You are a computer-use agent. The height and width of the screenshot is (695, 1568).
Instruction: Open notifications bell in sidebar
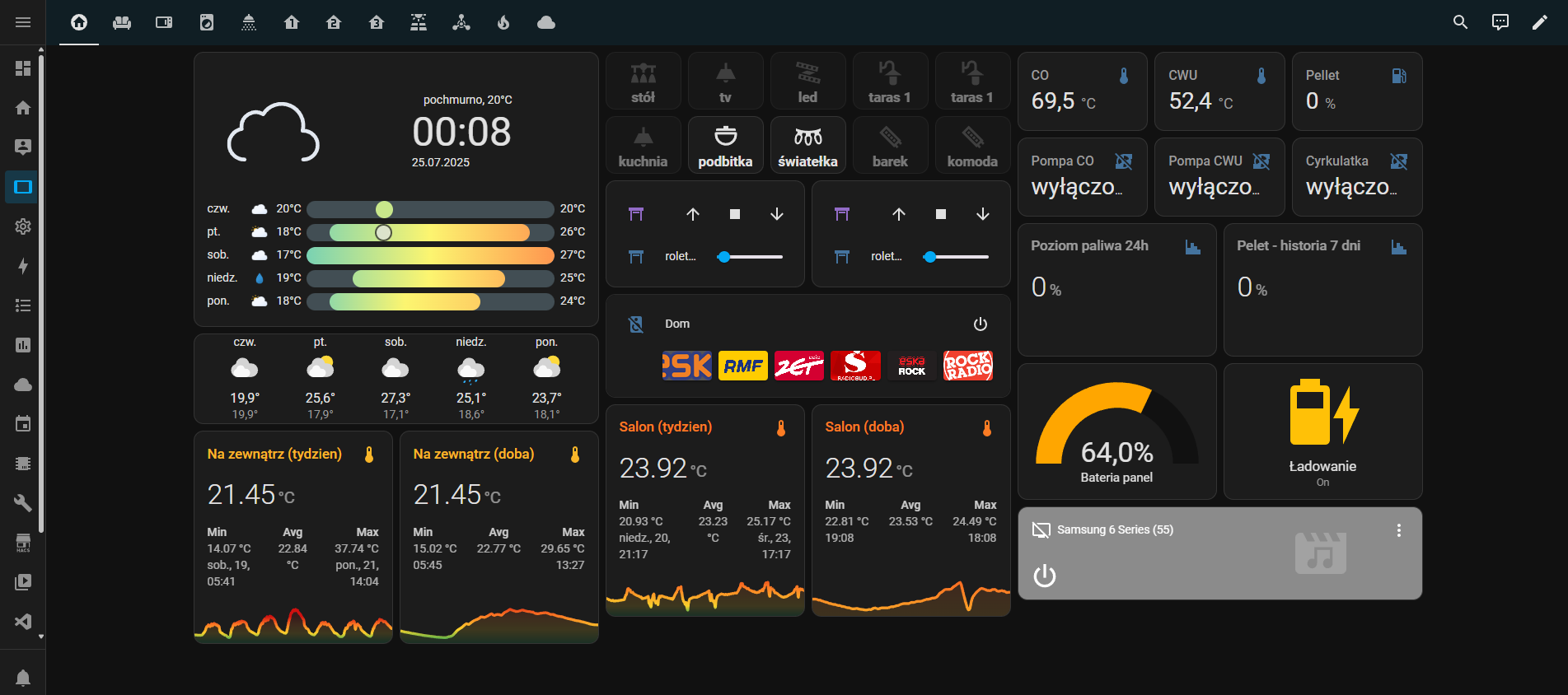[x=23, y=677]
